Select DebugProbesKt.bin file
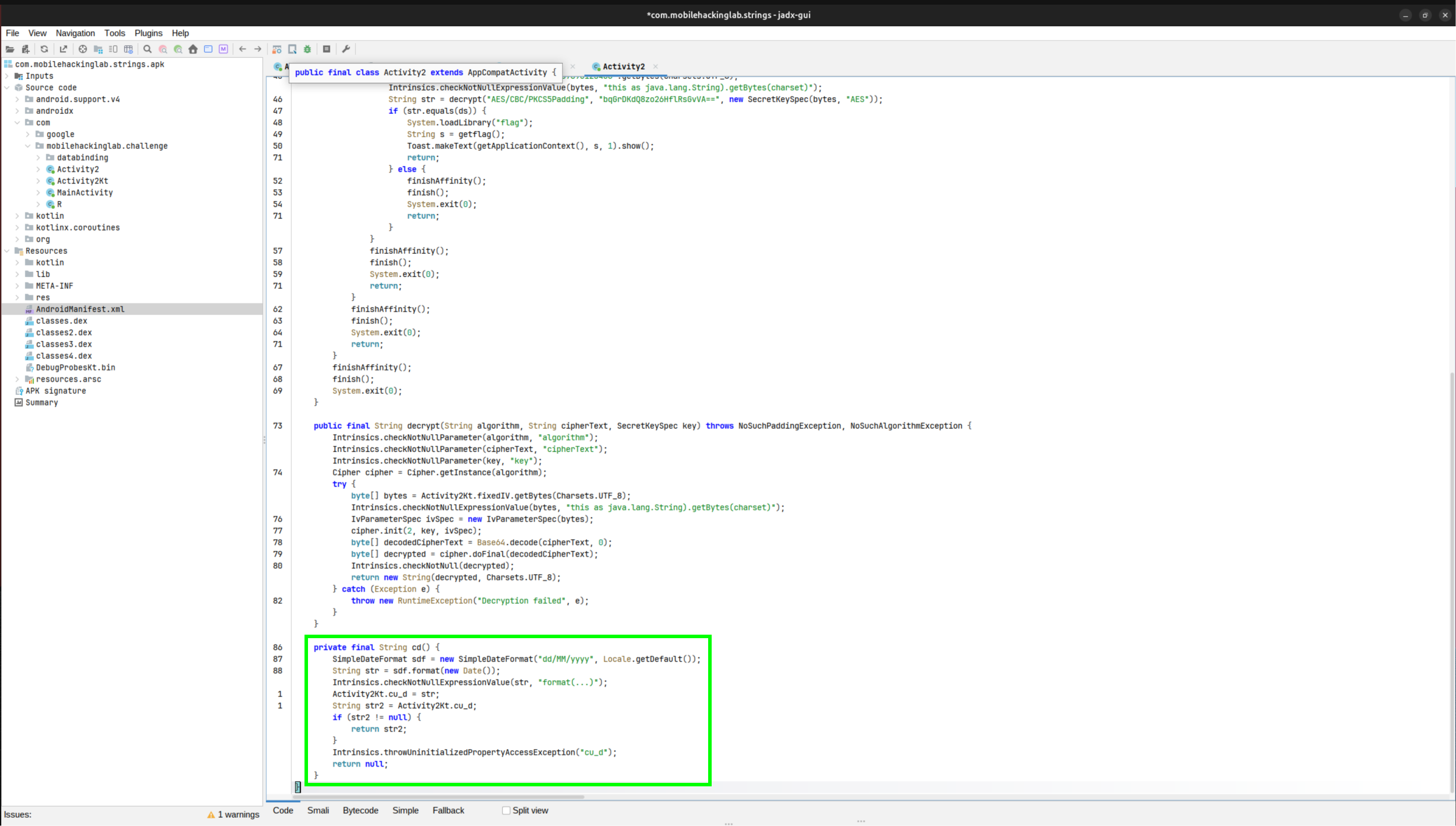Image resolution: width=1456 pixels, height=826 pixels. coord(75,367)
